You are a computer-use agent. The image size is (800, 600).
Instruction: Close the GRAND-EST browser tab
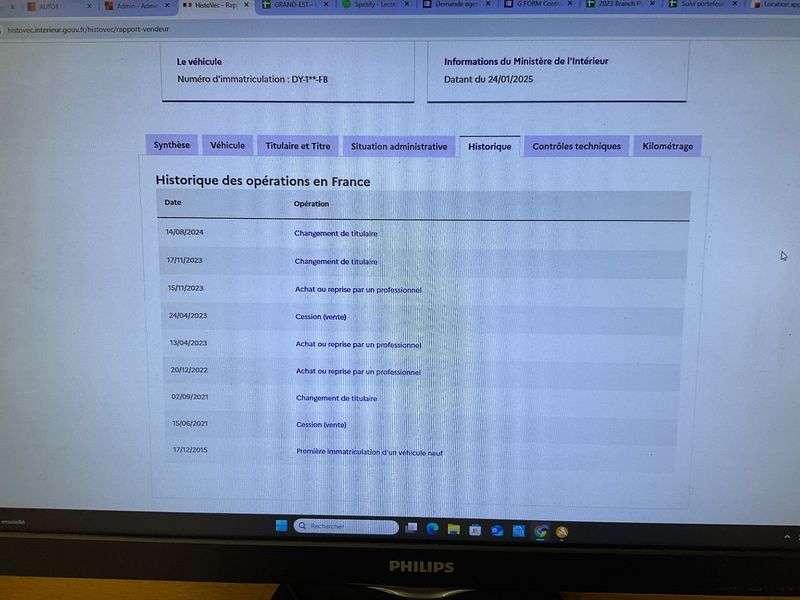326,4
